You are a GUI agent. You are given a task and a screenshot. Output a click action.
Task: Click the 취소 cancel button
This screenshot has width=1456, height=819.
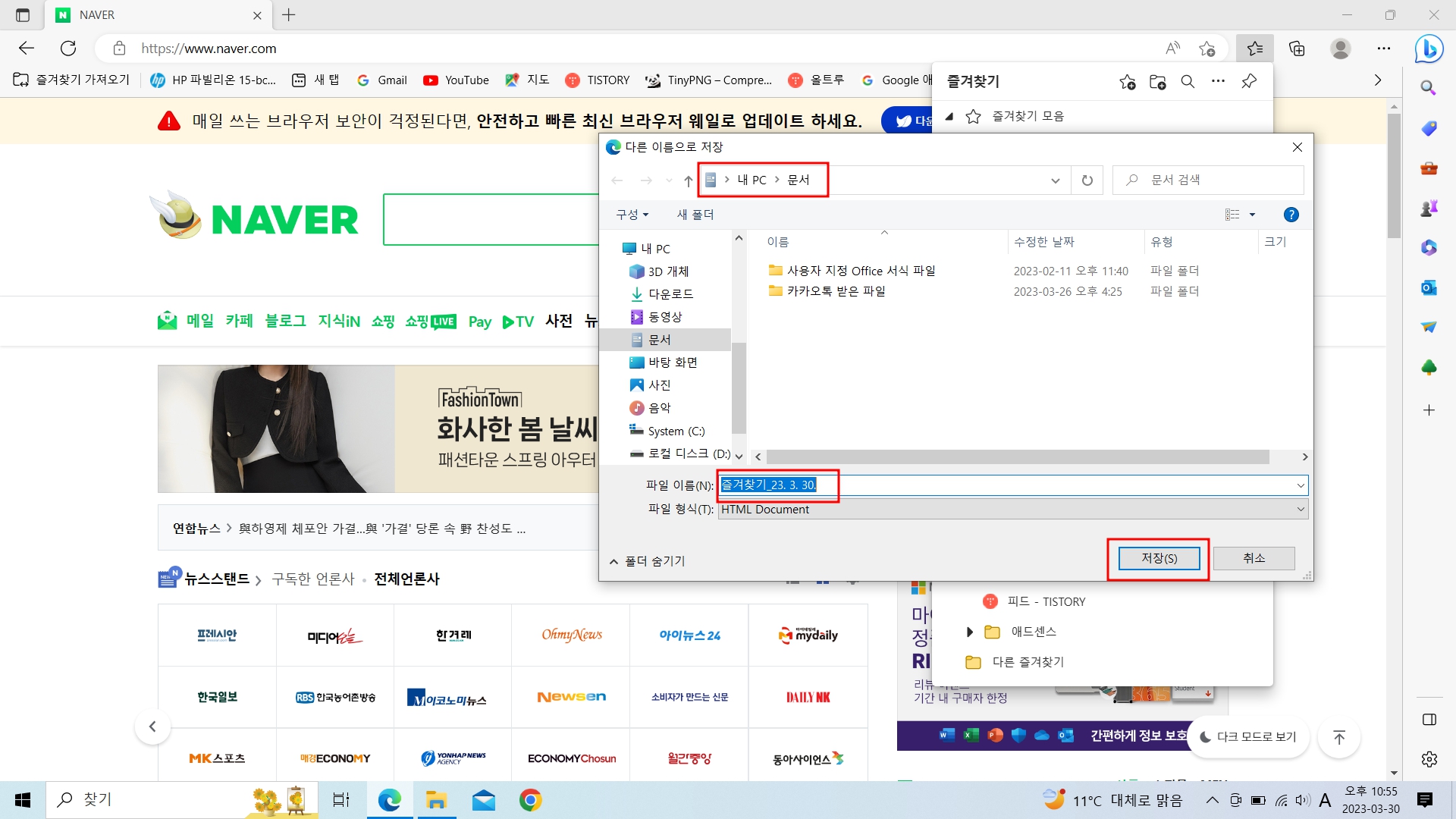tap(1254, 559)
